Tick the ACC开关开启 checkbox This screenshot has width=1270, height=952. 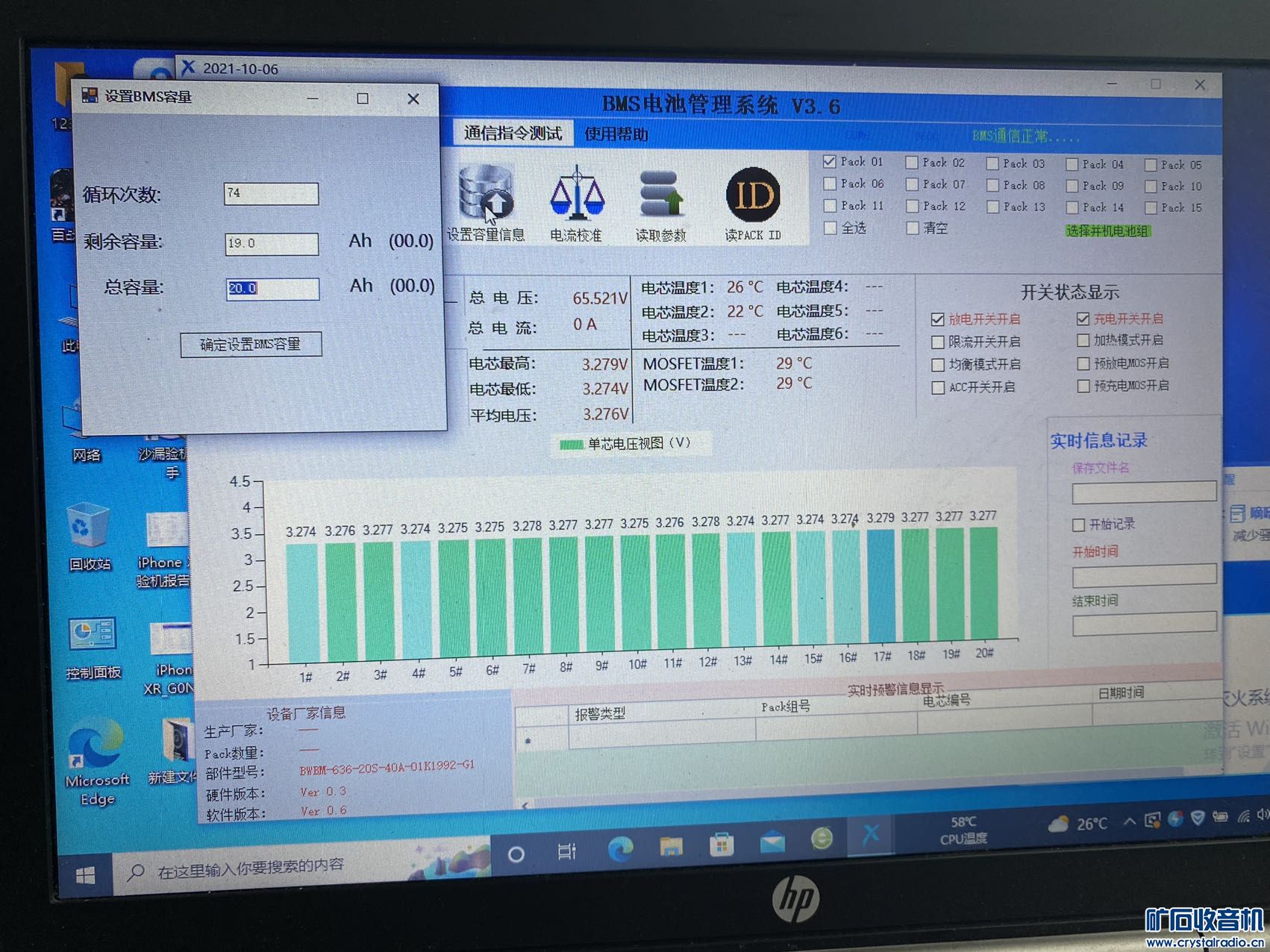coord(938,388)
